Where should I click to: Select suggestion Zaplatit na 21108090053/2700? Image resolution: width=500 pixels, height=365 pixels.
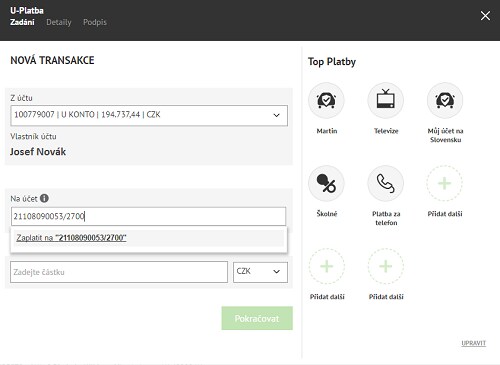pos(149,238)
